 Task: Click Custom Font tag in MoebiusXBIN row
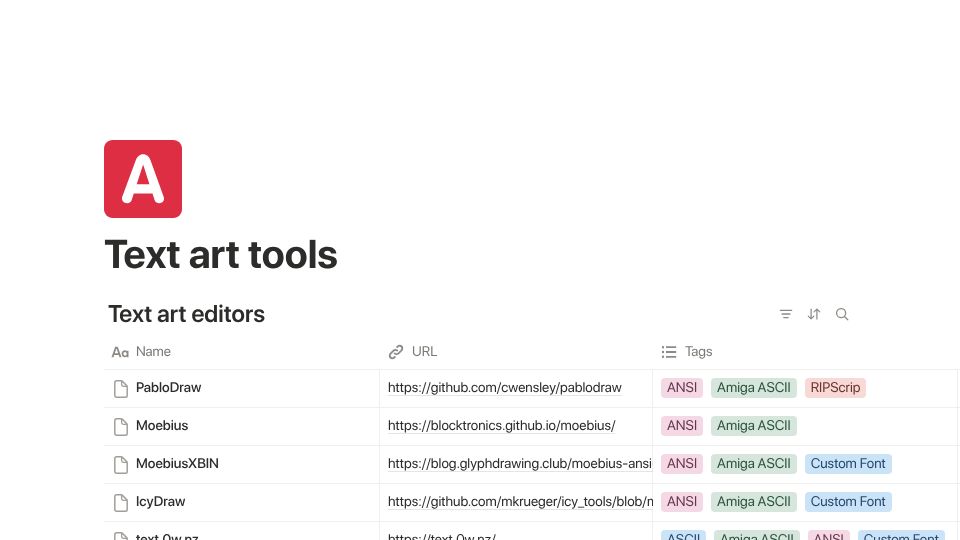click(x=848, y=463)
